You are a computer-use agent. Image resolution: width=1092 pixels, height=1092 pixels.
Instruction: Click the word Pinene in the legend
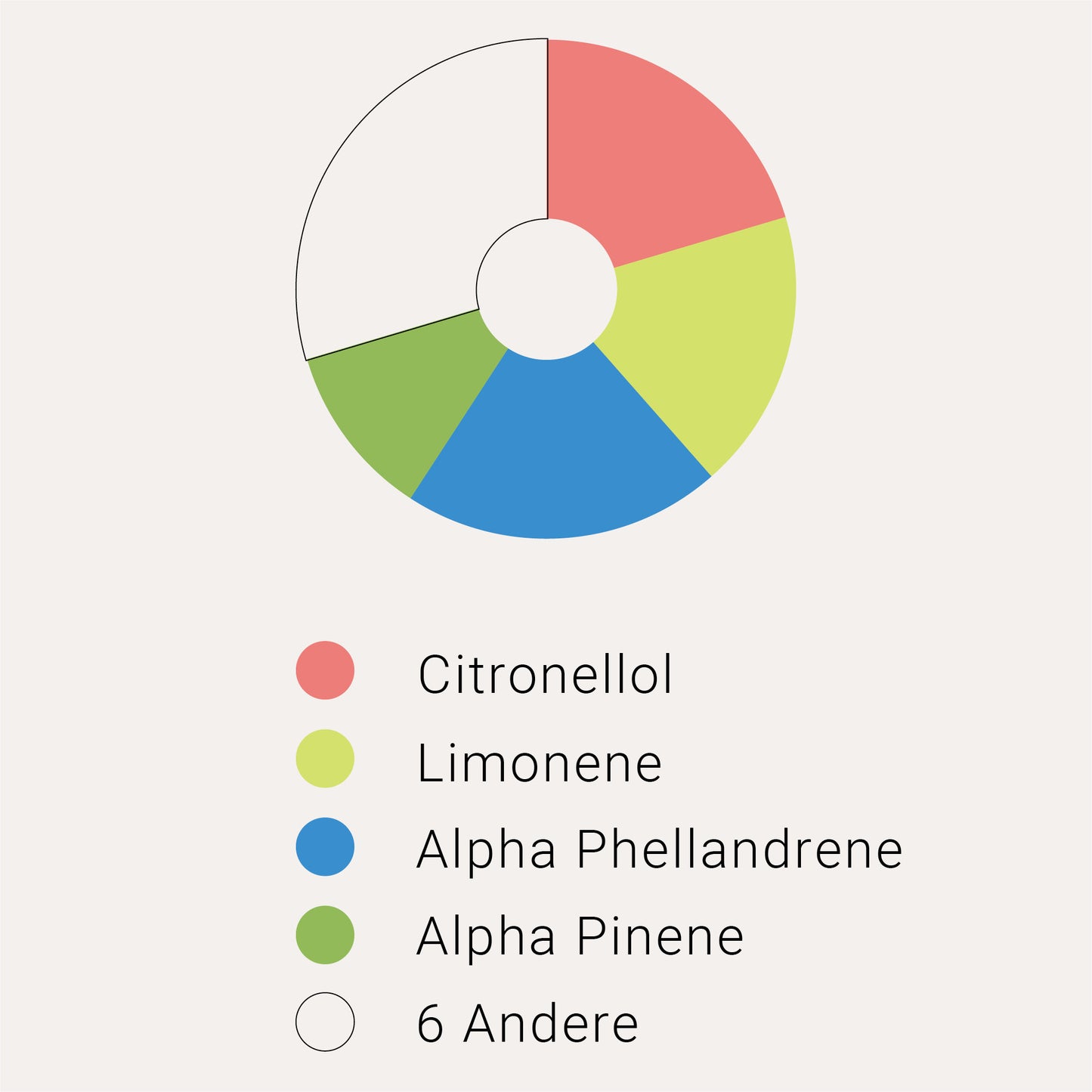660,937
